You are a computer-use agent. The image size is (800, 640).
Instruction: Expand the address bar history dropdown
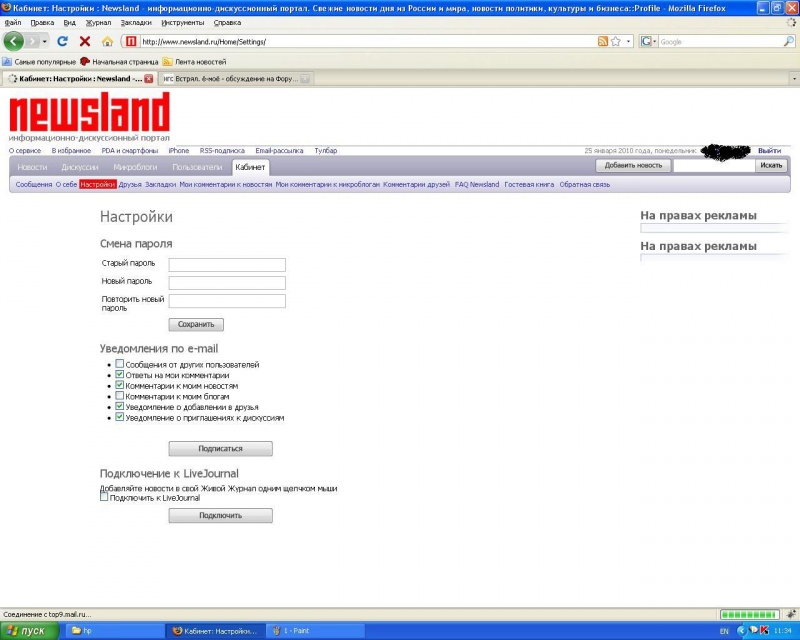[629, 41]
